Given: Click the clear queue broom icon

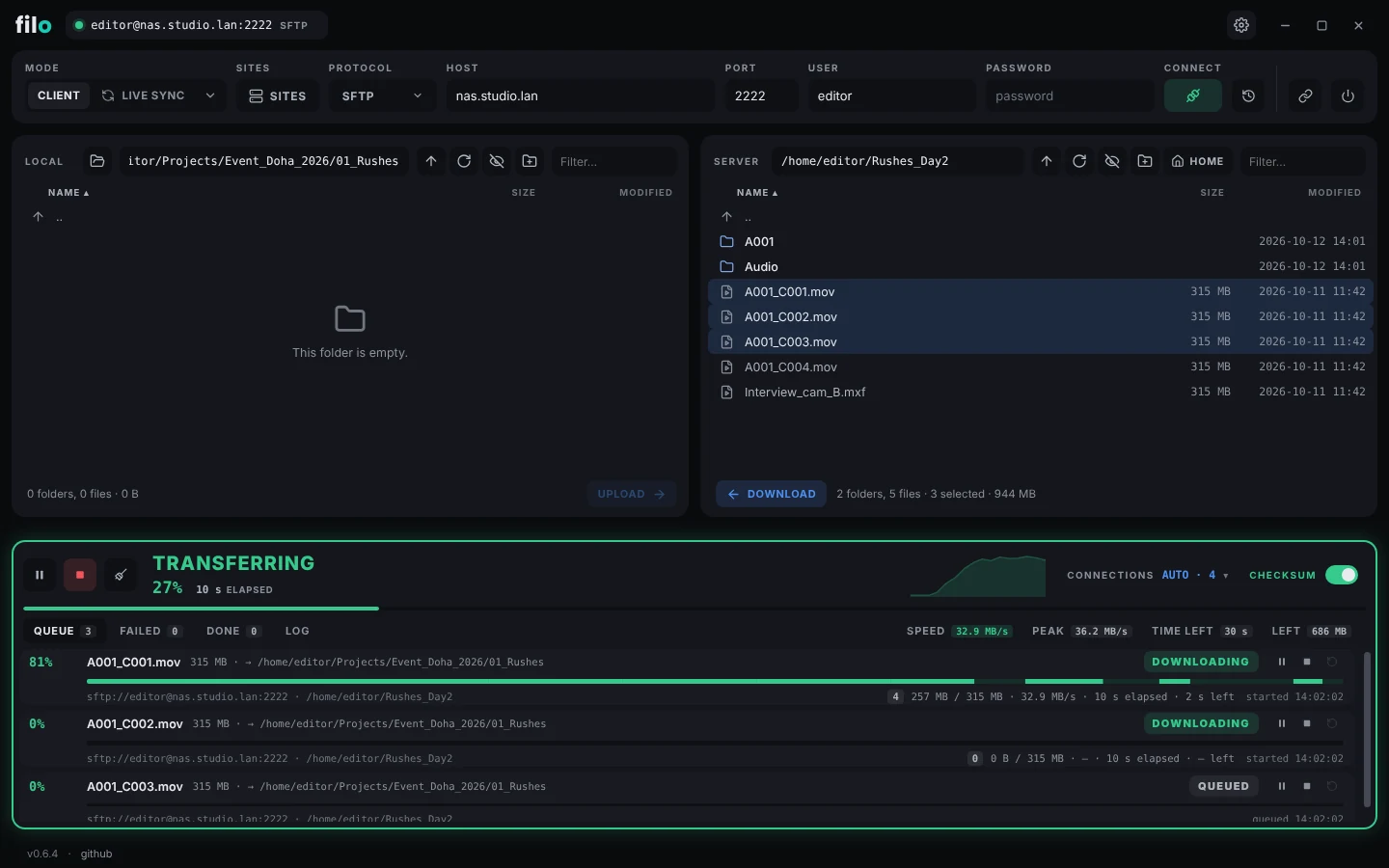Looking at the screenshot, I should [x=121, y=575].
